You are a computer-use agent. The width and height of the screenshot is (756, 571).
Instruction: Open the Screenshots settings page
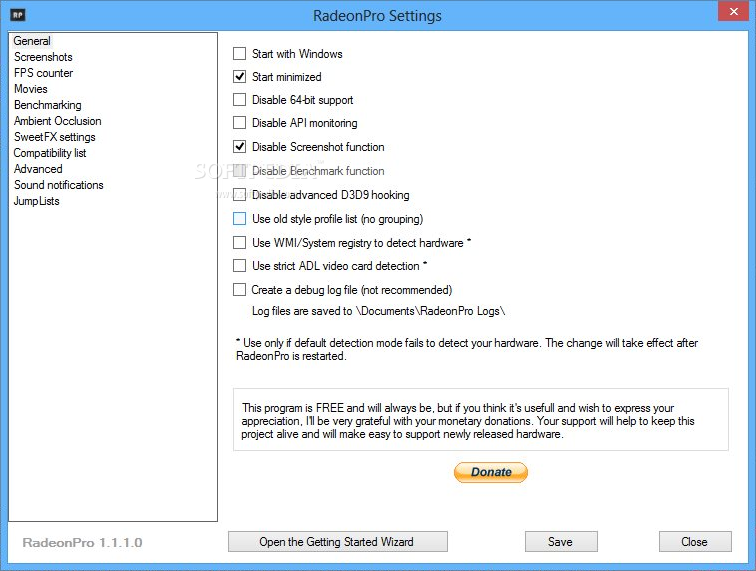tap(43, 57)
